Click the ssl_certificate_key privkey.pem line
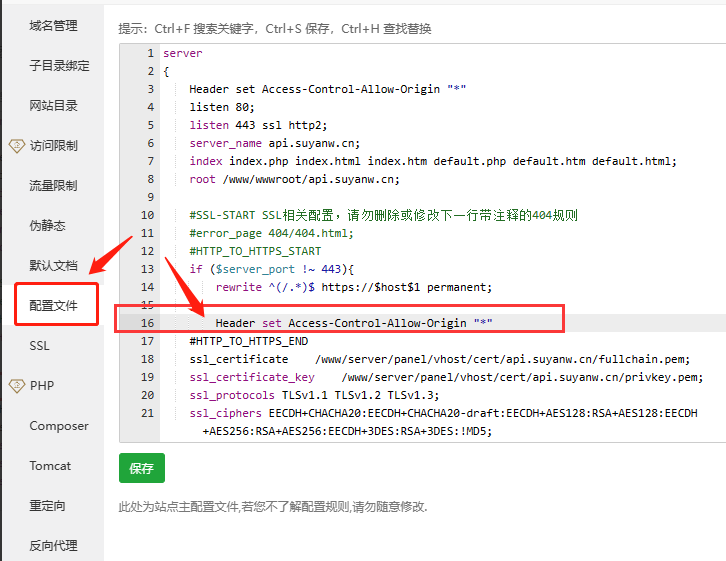 [446, 377]
